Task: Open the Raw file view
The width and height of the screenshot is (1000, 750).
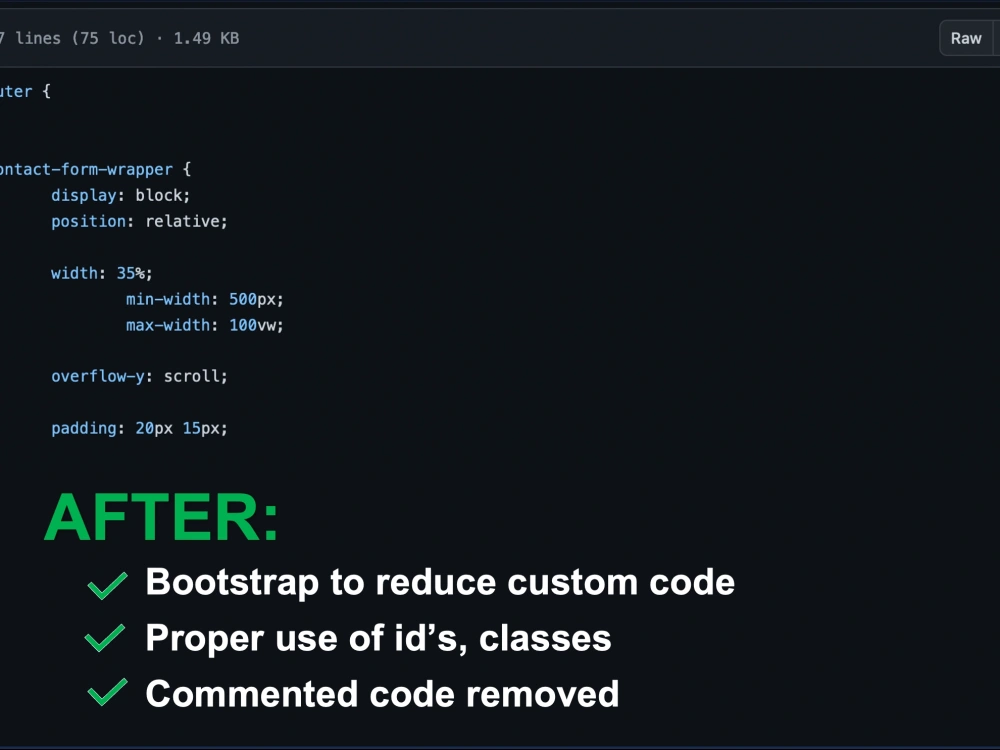Action: pos(965,38)
